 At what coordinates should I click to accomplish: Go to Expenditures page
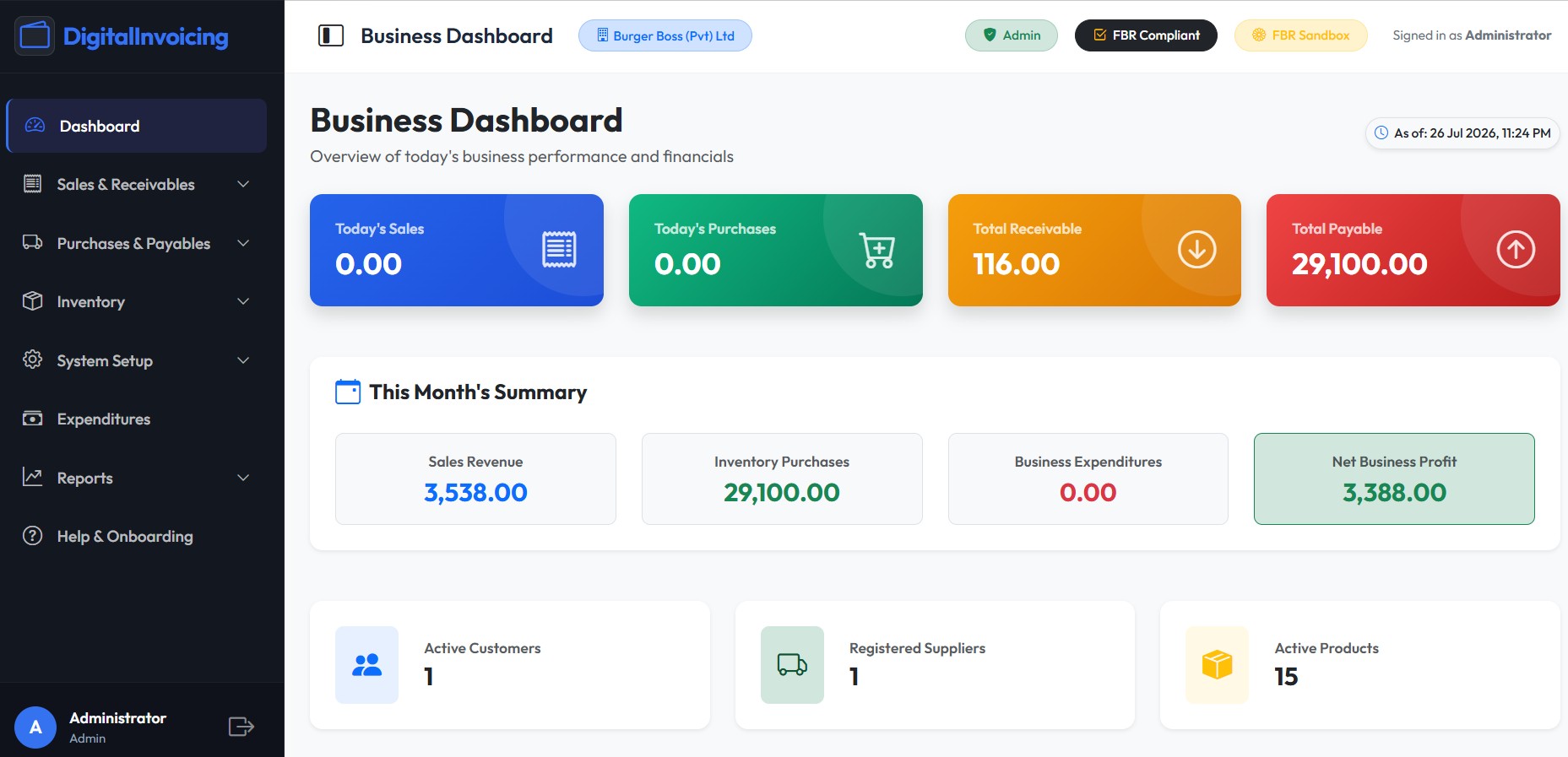137,419
